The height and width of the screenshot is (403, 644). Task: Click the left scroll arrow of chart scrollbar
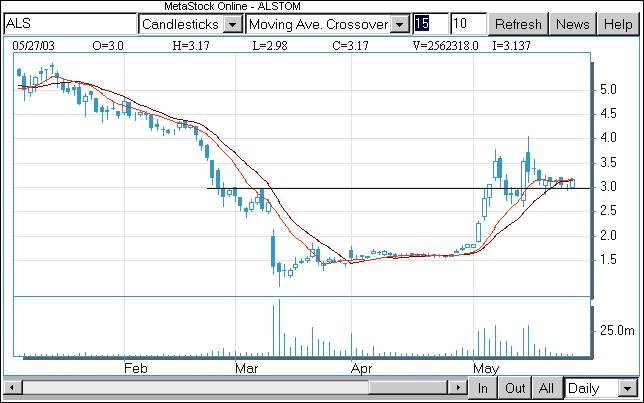point(12,387)
